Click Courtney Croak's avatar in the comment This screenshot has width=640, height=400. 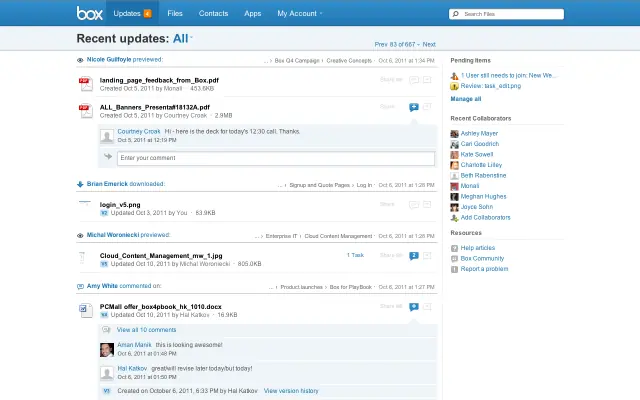107,136
